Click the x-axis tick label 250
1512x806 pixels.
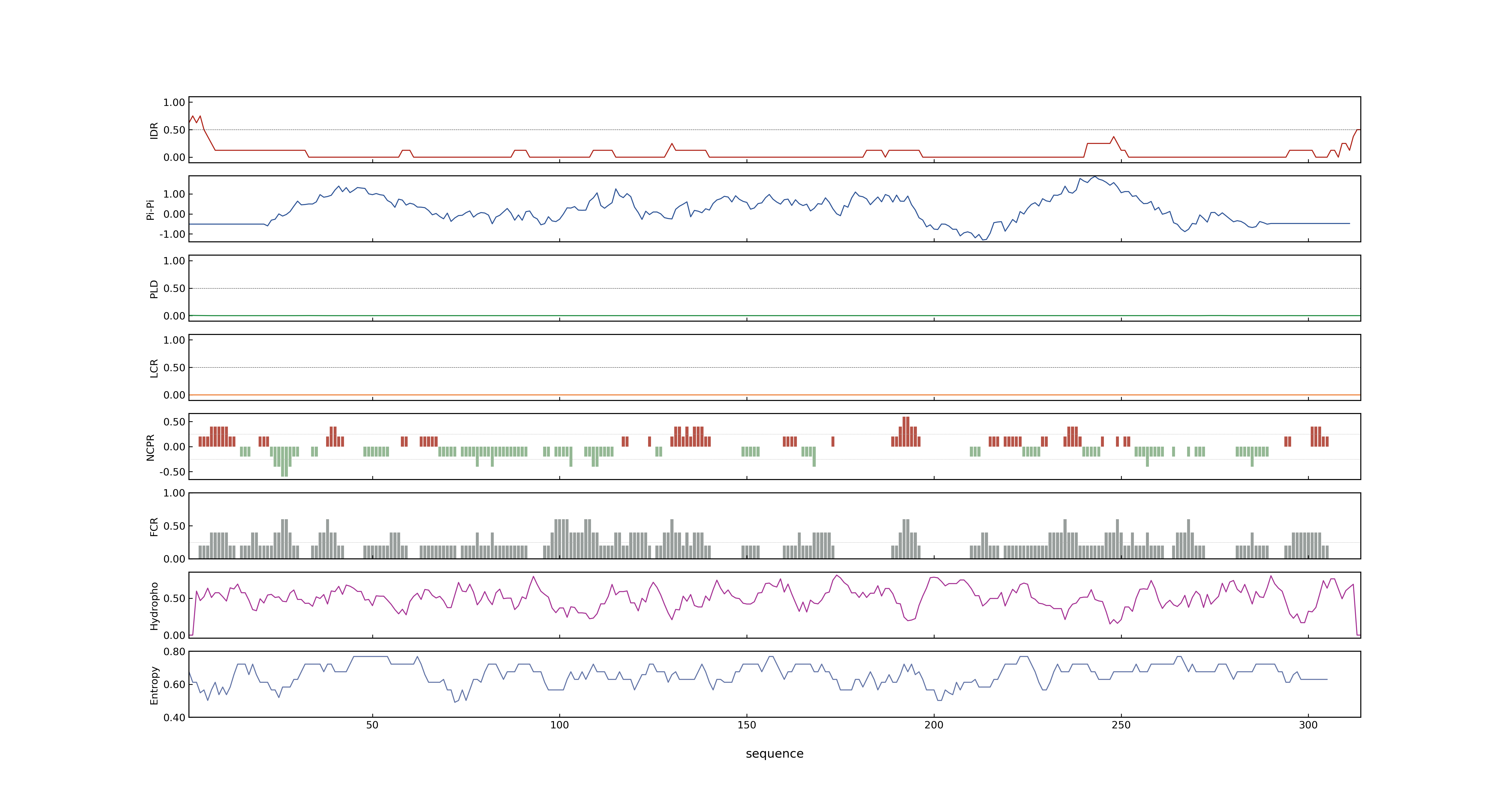[1121, 725]
